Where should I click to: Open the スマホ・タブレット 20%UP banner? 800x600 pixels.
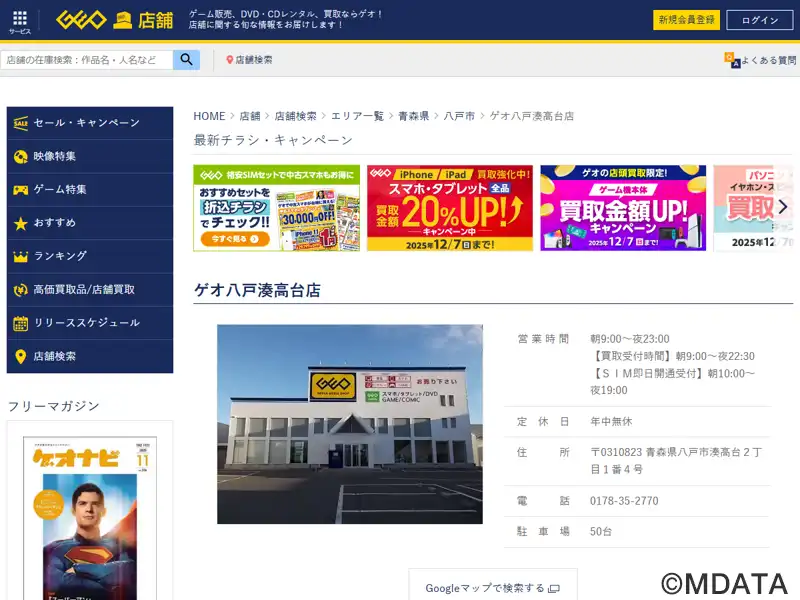[x=449, y=208]
